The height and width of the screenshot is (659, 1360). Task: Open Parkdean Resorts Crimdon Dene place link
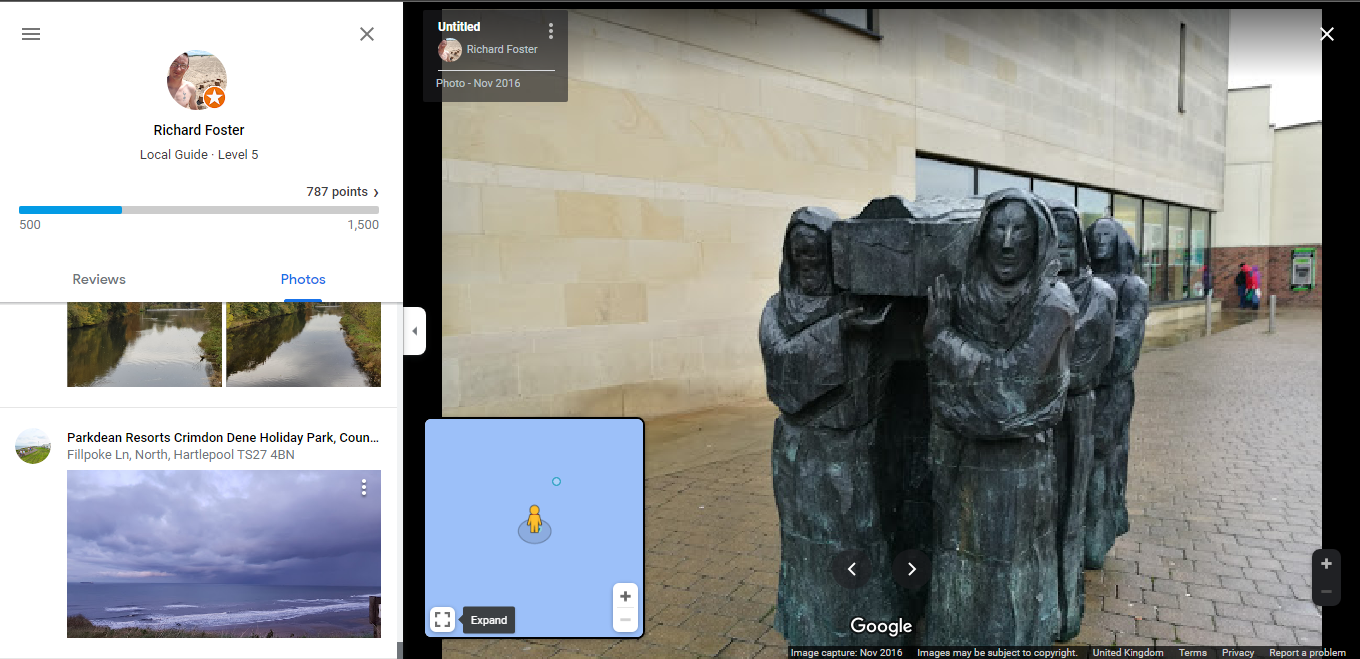coord(223,438)
